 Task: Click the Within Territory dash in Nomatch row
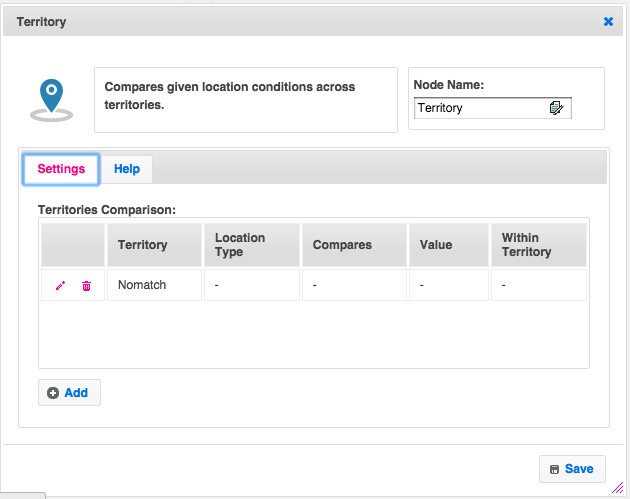tap(503, 285)
